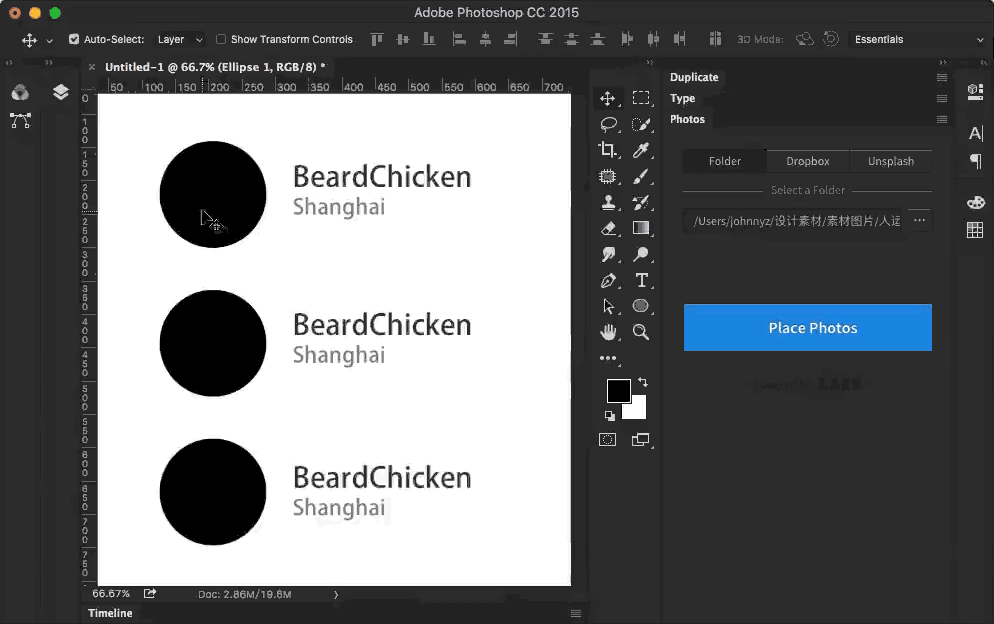This screenshot has height=624, width=994.
Task: Select the Lasso tool
Action: [607, 124]
